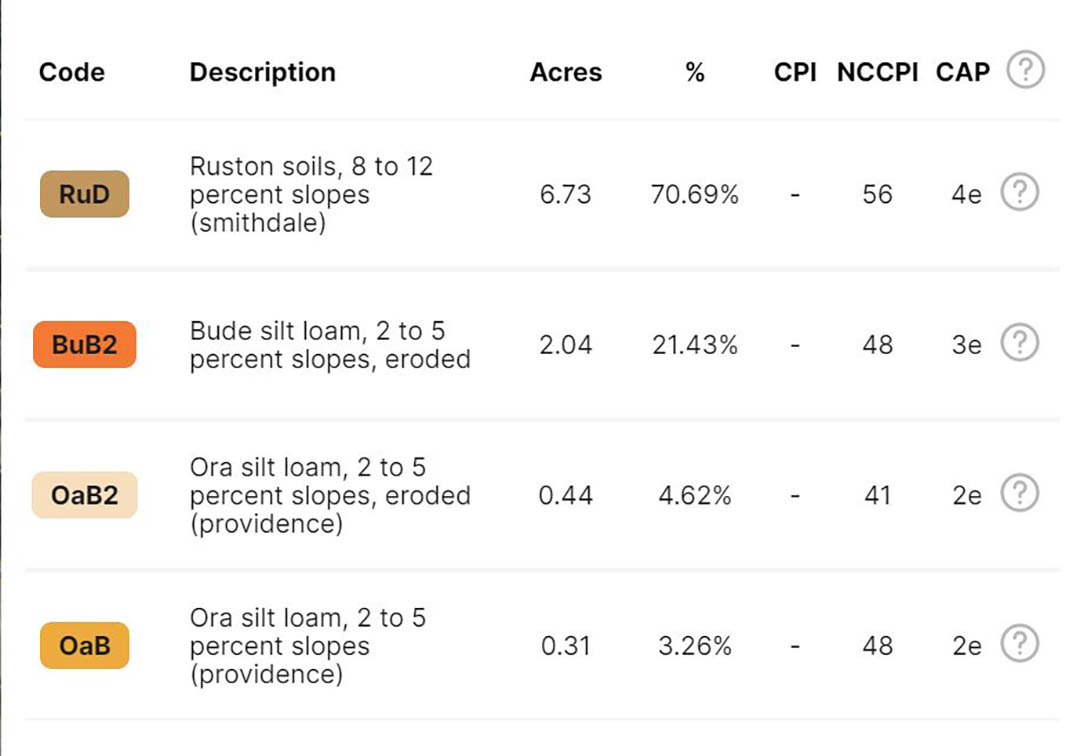This screenshot has height=756, width=1080.
Task: Sort by the NCCPI column header
Action: point(878,72)
